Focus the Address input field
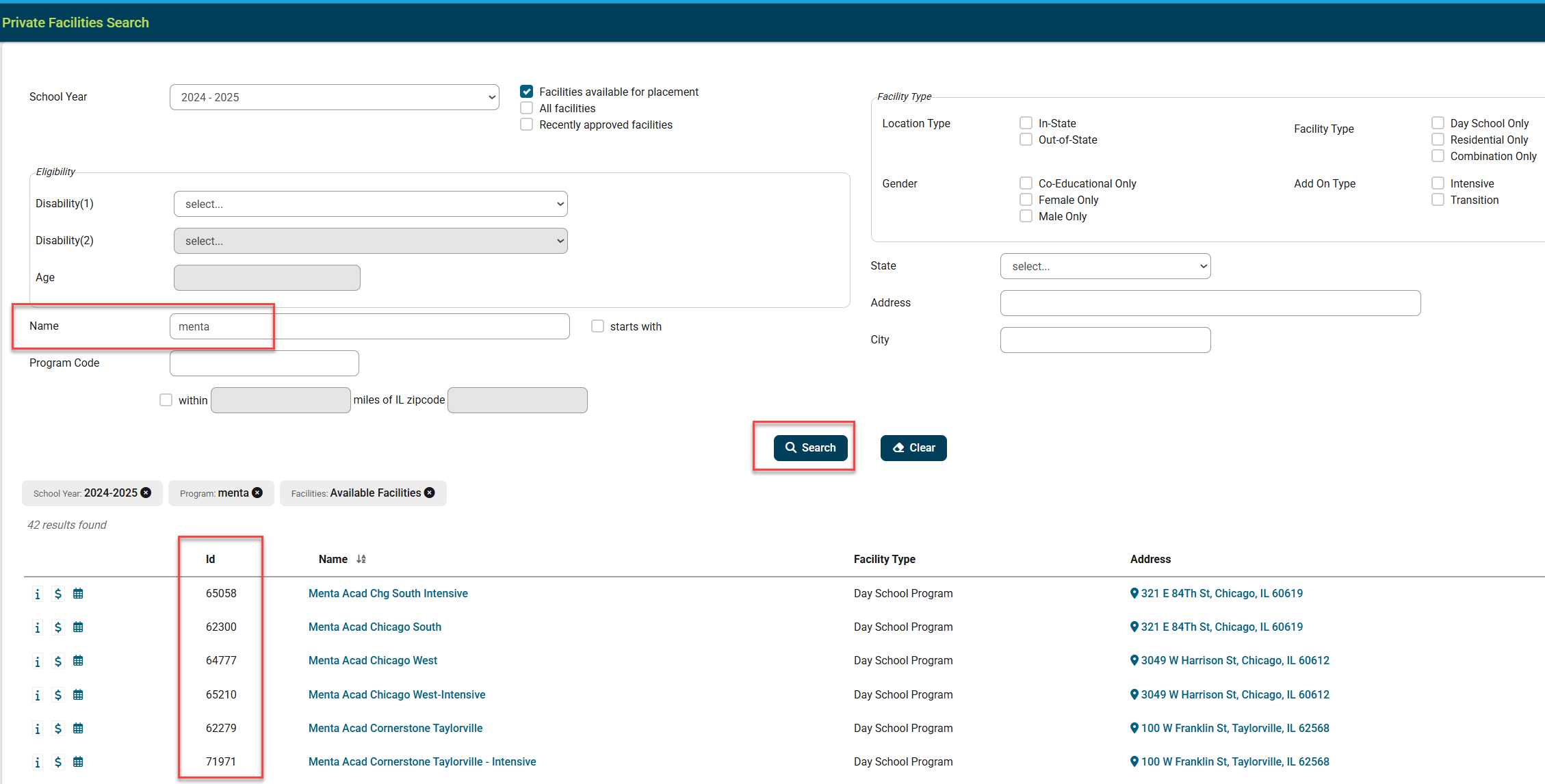 [1210, 303]
